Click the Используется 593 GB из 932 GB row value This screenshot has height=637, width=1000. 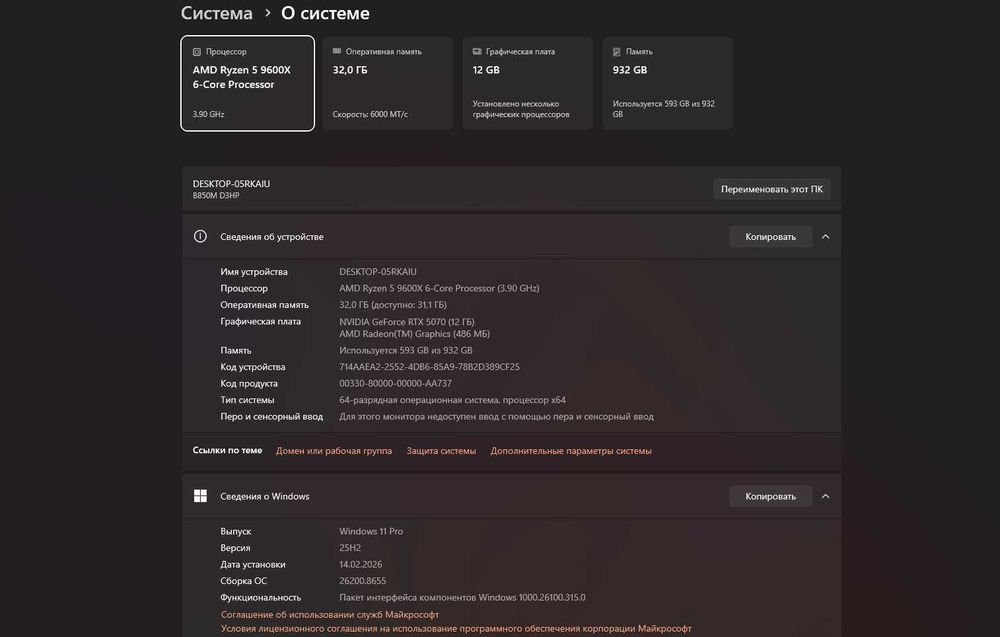[x=406, y=351]
